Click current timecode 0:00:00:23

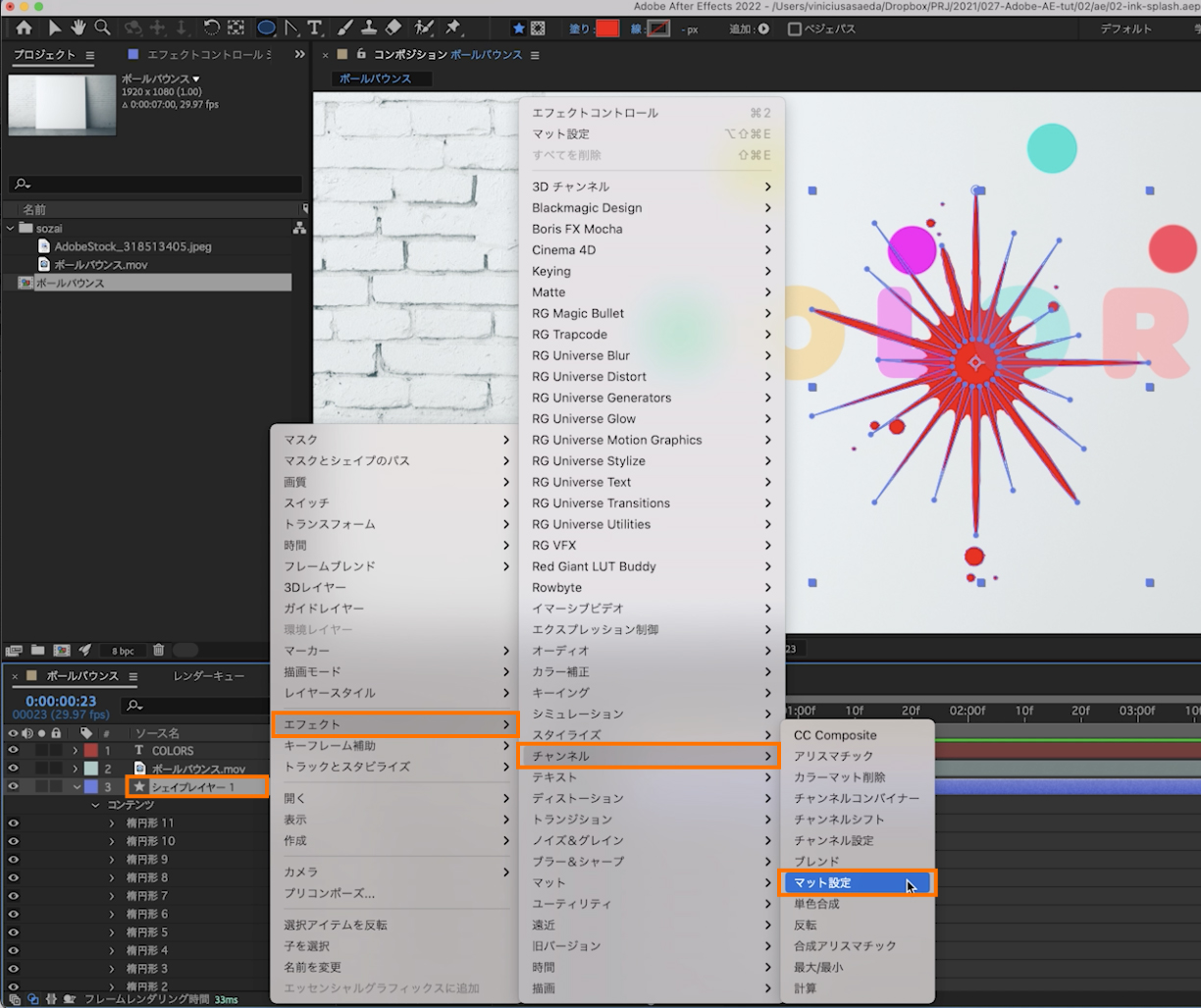click(61, 701)
